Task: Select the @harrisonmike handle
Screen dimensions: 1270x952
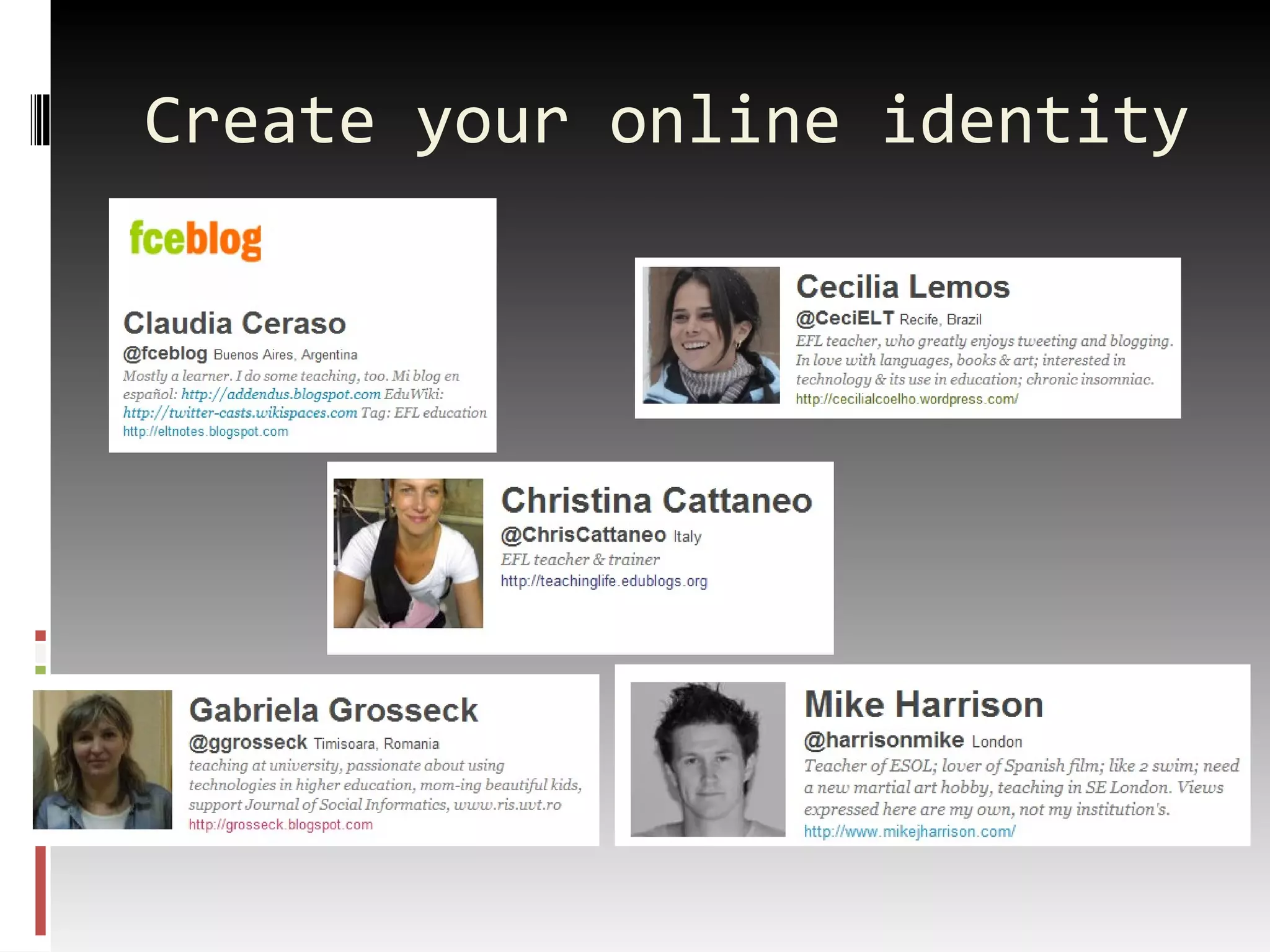Action: (x=884, y=740)
